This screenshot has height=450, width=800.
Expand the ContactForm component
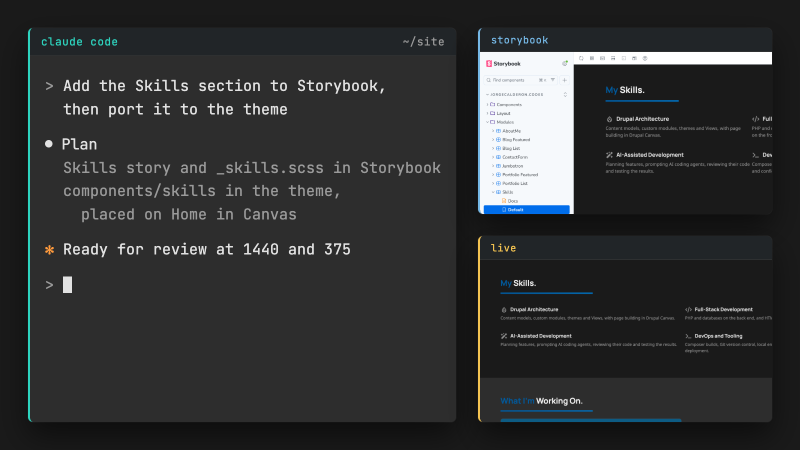point(511,157)
